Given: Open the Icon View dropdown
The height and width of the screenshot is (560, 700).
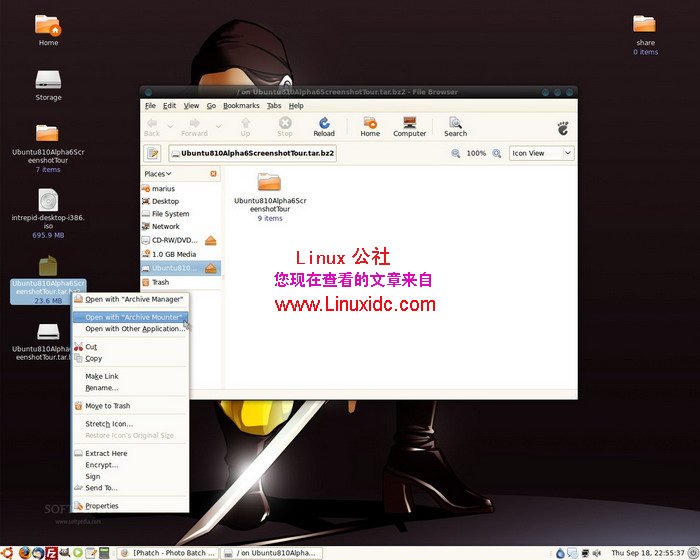Looking at the screenshot, I should point(542,153).
